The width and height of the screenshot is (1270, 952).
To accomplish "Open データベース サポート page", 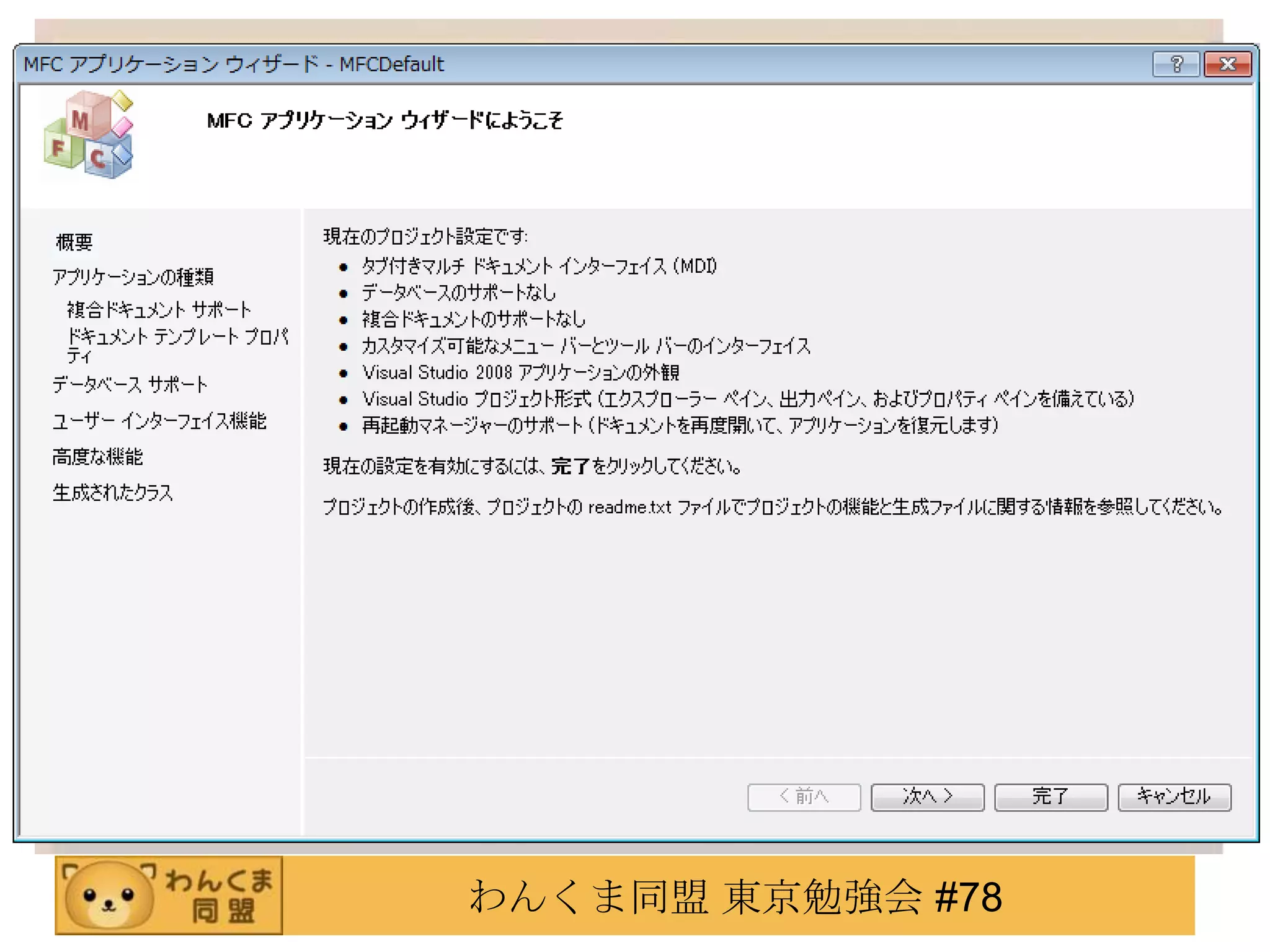I will 130,384.
